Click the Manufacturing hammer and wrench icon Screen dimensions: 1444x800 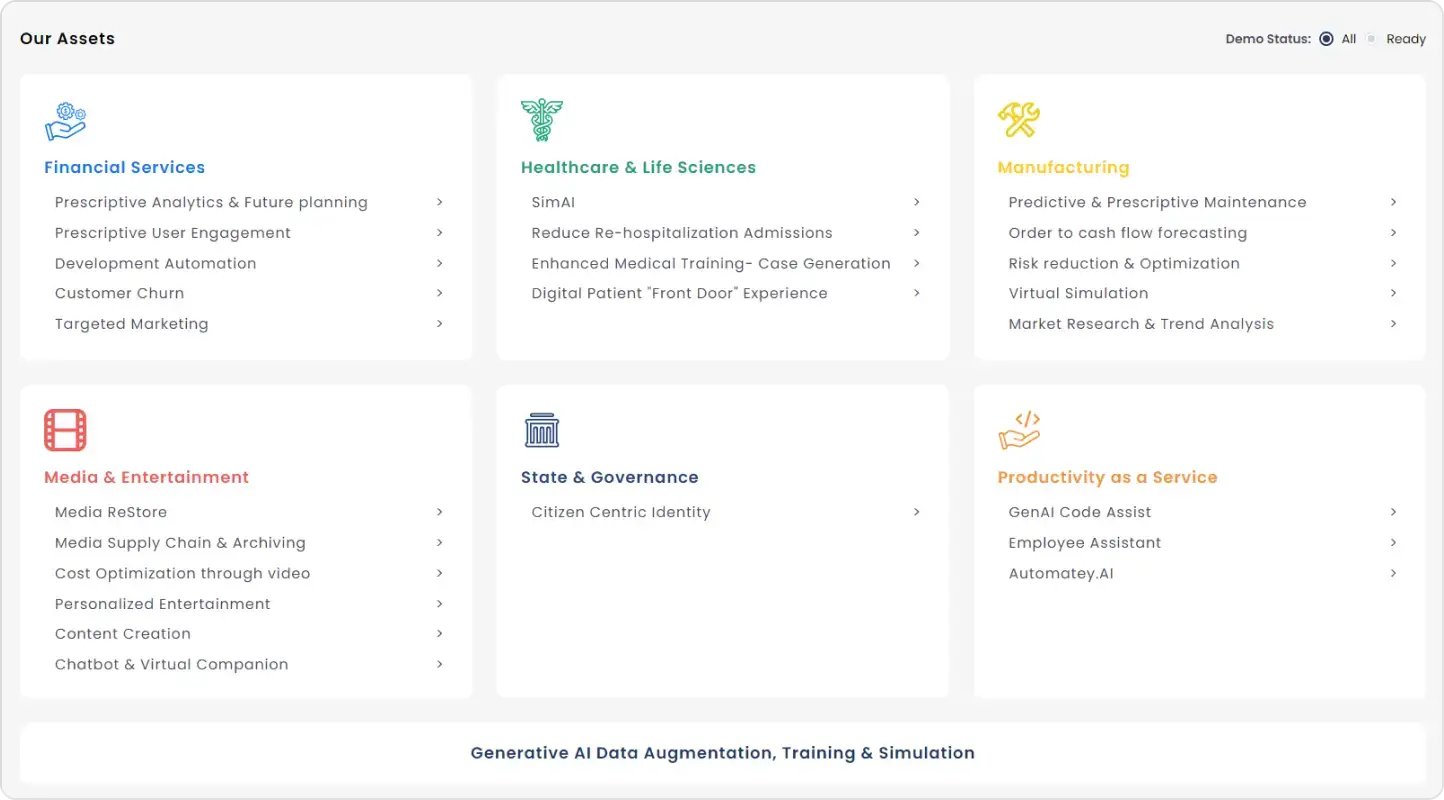point(1018,120)
